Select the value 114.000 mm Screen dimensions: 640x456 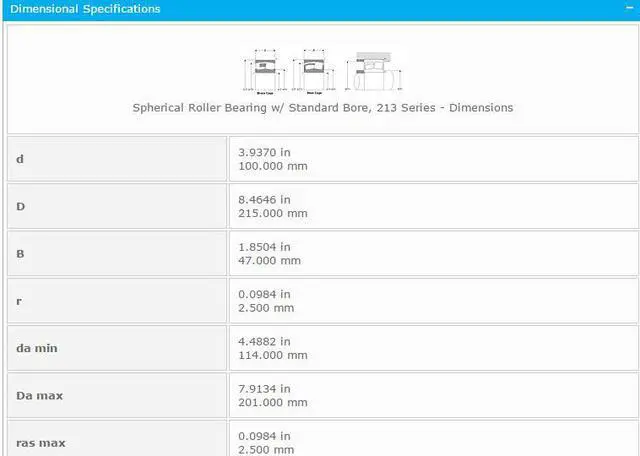pos(273,356)
